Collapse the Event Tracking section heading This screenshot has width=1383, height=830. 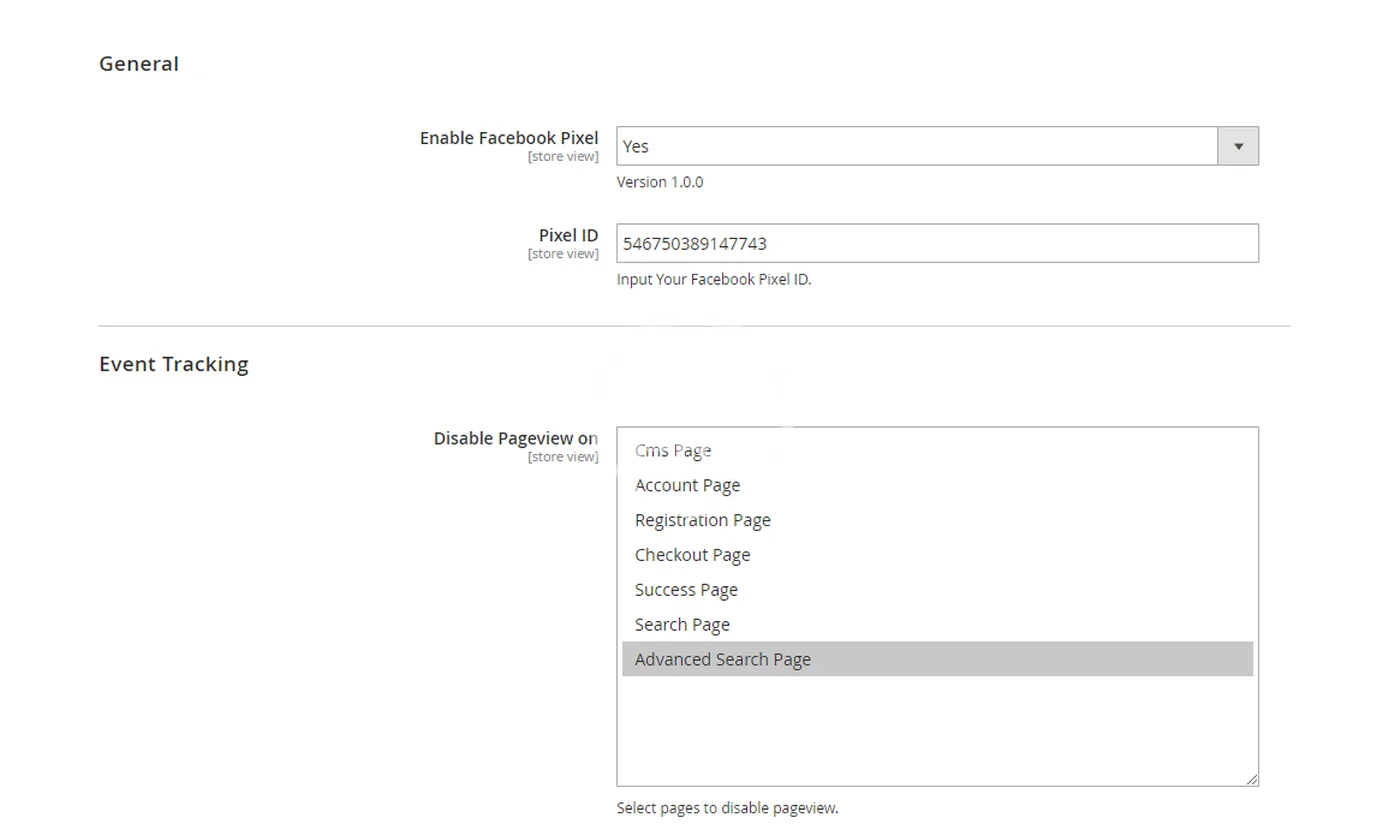click(174, 364)
